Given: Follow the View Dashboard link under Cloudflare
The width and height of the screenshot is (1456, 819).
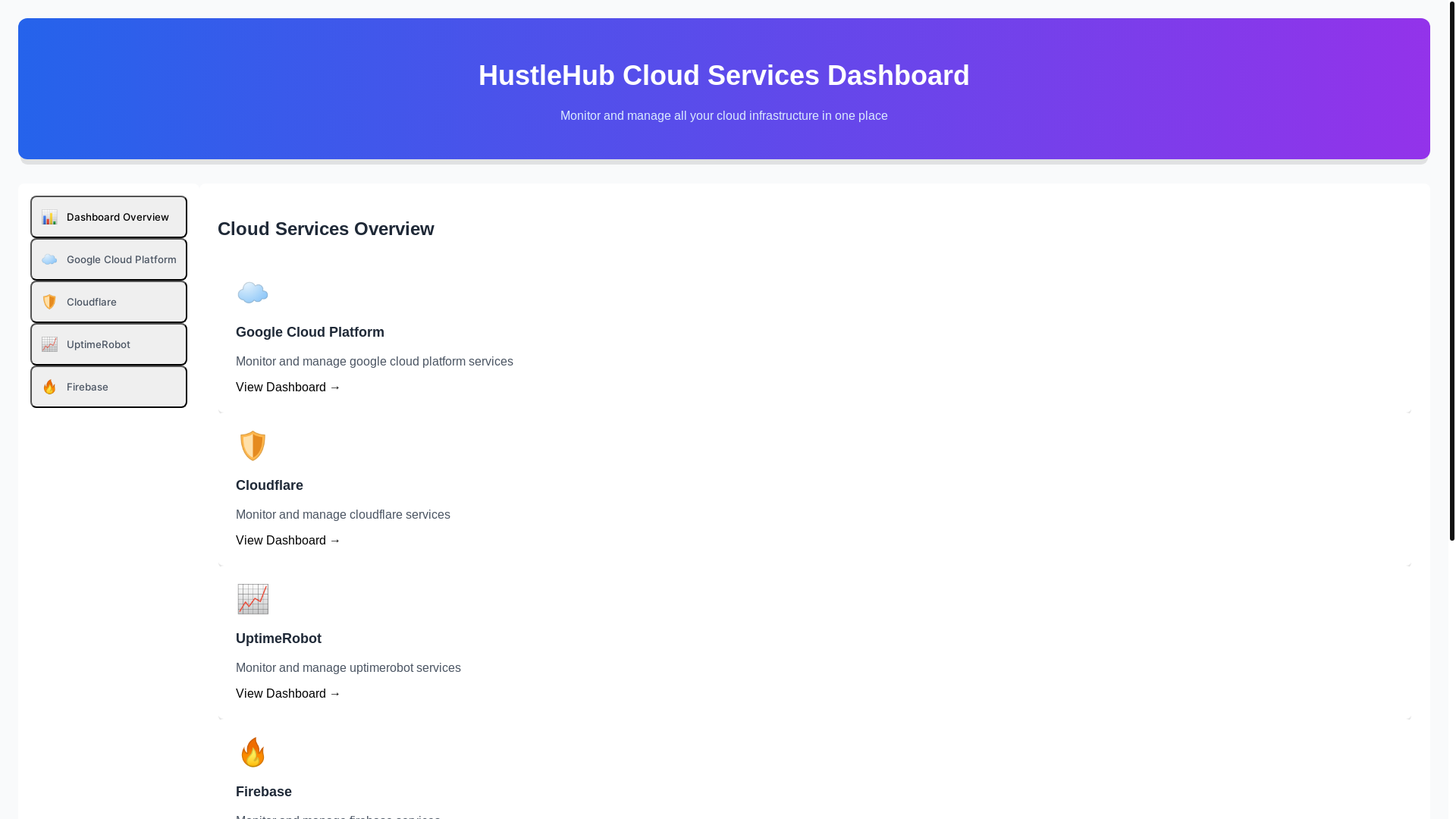Looking at the screenshot, I should (x=288, y=541).
